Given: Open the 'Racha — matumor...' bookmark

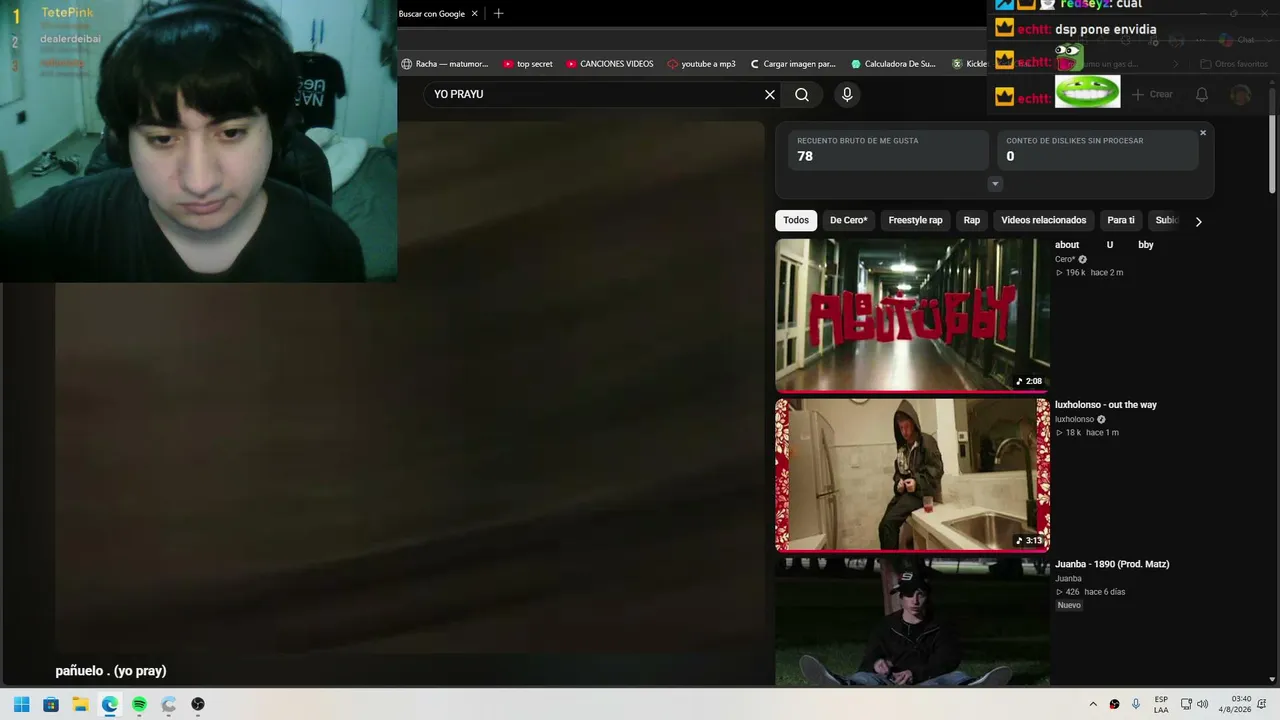Looking at the screenshot, I should [x=445, y=64].
